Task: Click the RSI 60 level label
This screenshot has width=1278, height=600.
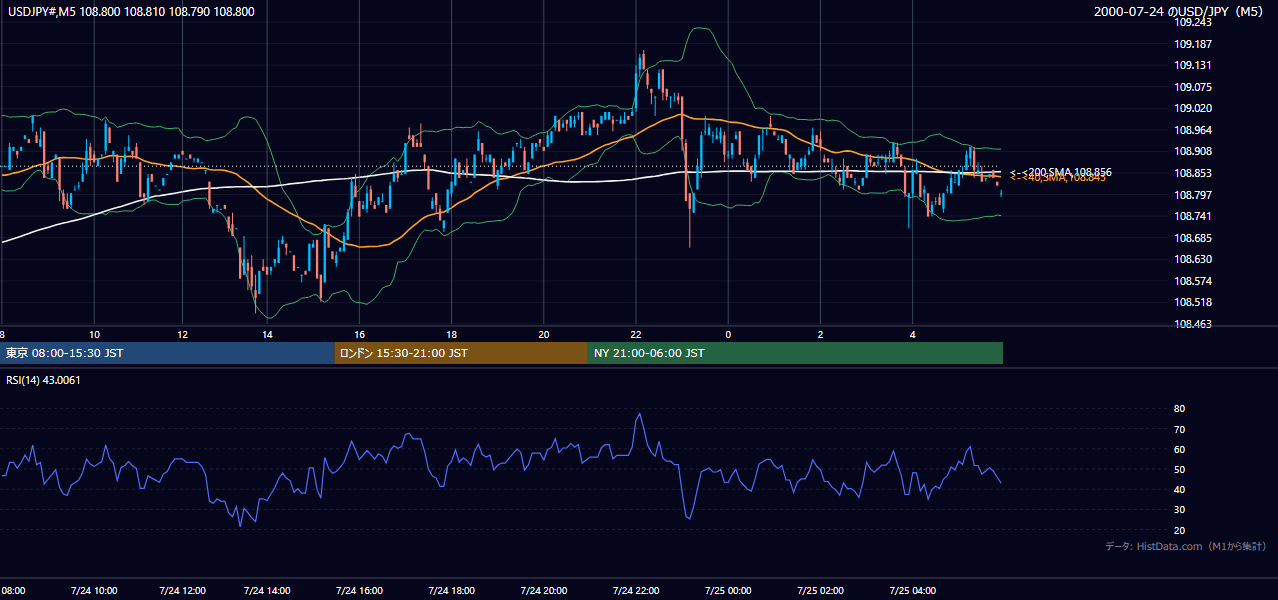Action: tap(1179, 449)
